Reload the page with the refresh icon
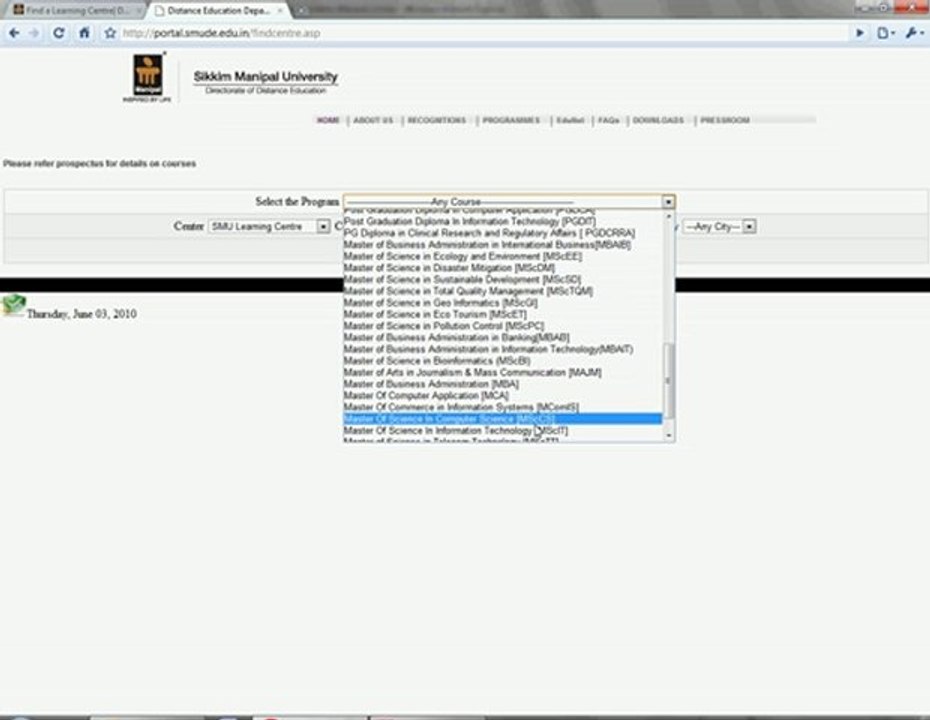Screen dimensions: 930x720 (x=58, y=33)
